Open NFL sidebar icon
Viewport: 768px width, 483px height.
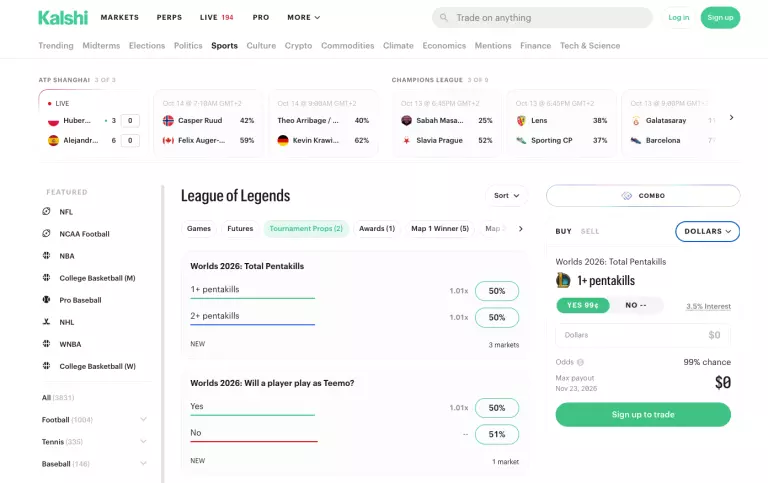[x=47, y=212]
